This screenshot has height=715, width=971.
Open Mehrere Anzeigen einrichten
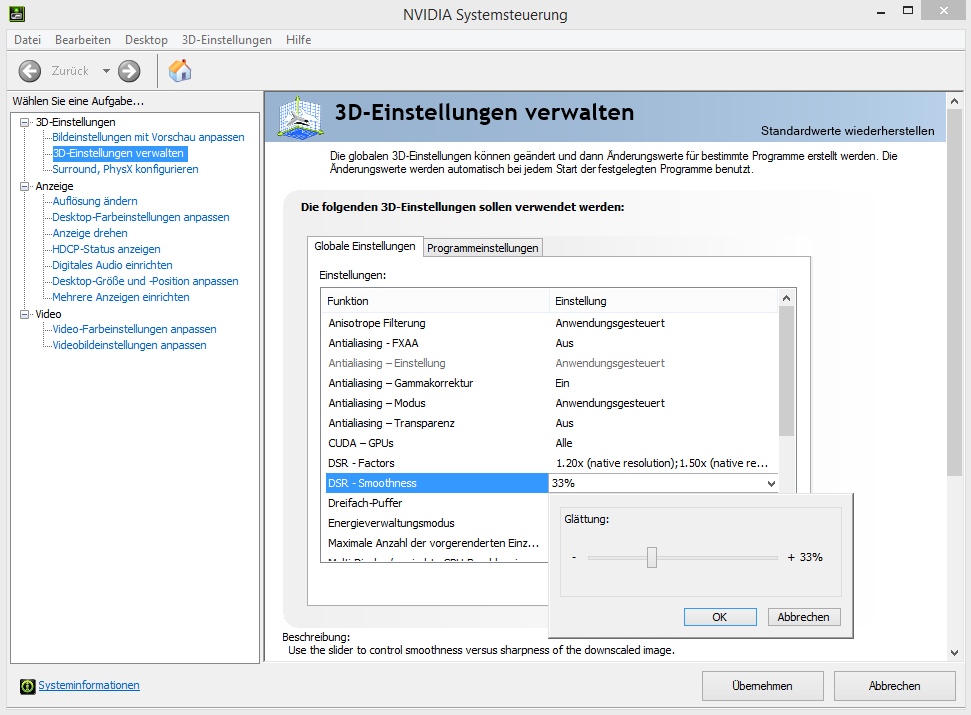[x=121, y=297]
